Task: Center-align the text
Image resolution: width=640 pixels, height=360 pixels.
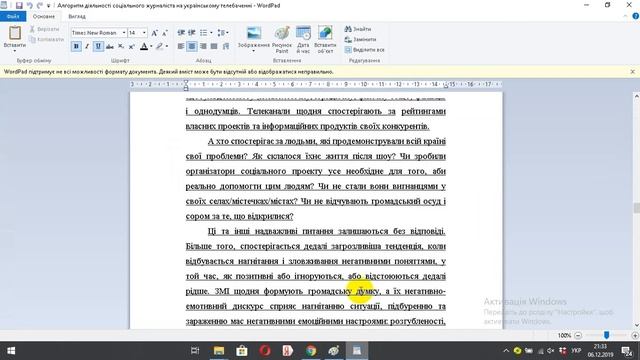Action: pos(192,47)
